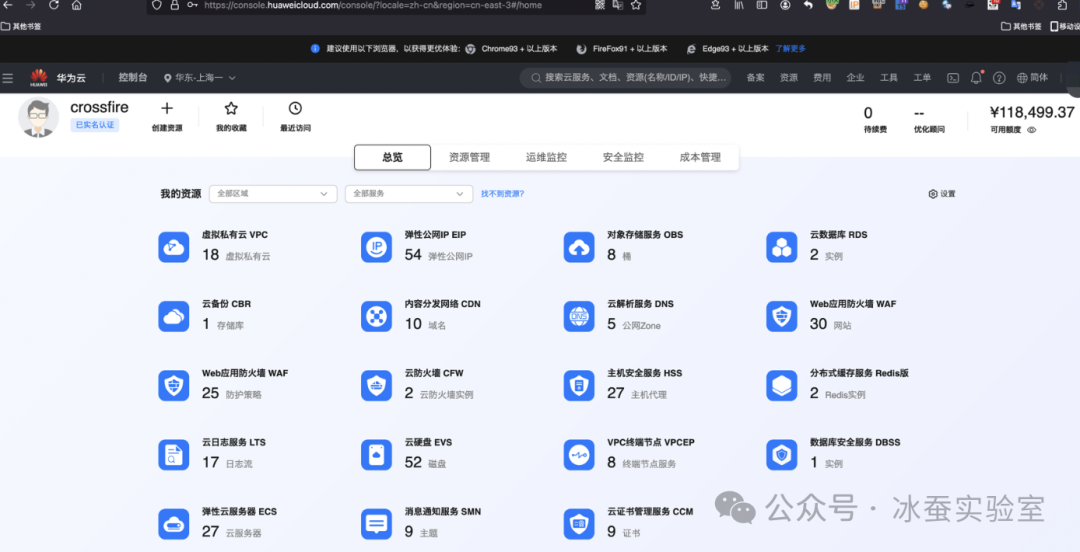
Task: Expand the 全部服务 service filter dropdown
Action: 408,194
